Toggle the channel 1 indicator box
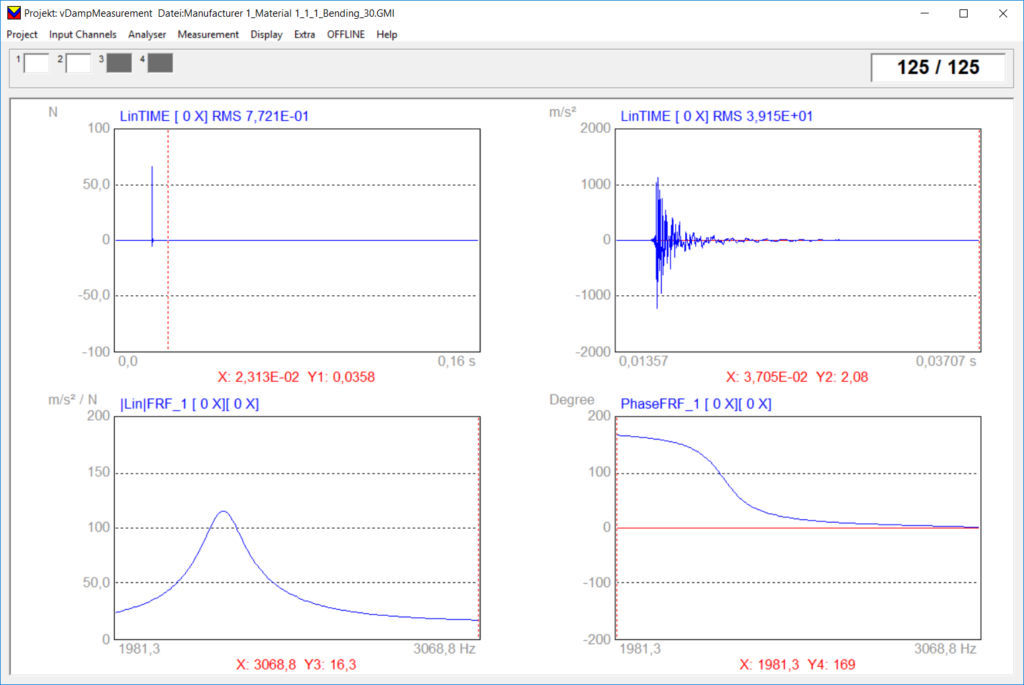The width and height of the screenshot is (1024, 685). click(x=37, y=62)
